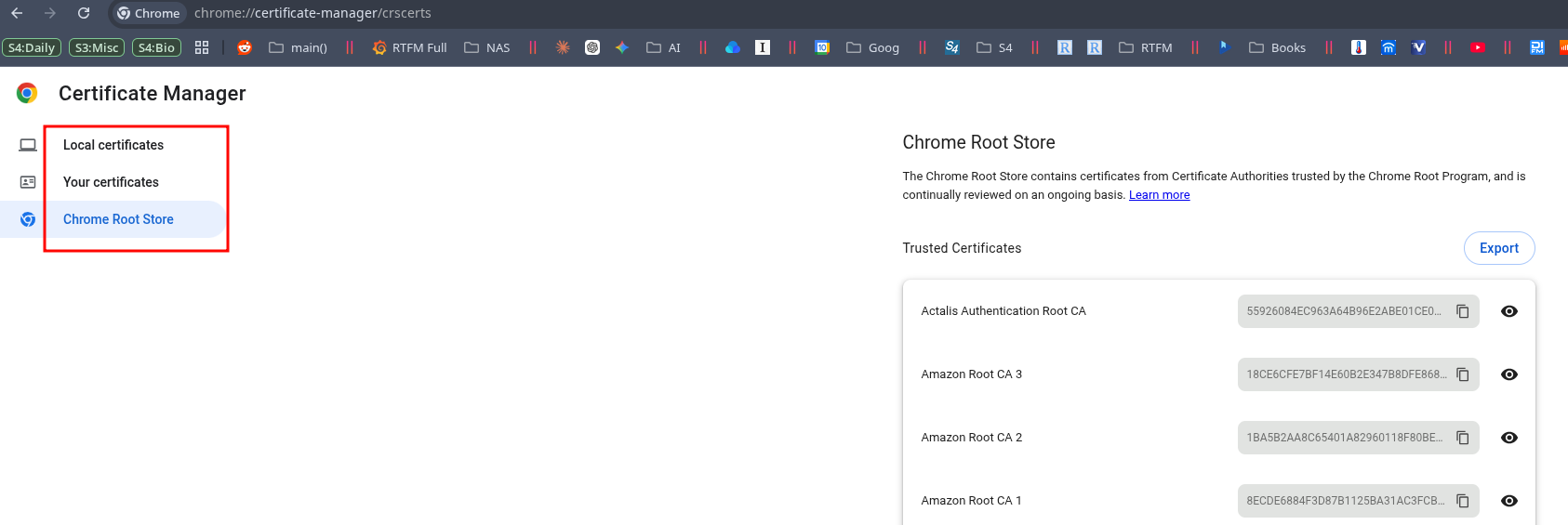Open the ChatGPT bookmark icon
1568x525 pixels.
click(x=592, y=47)
